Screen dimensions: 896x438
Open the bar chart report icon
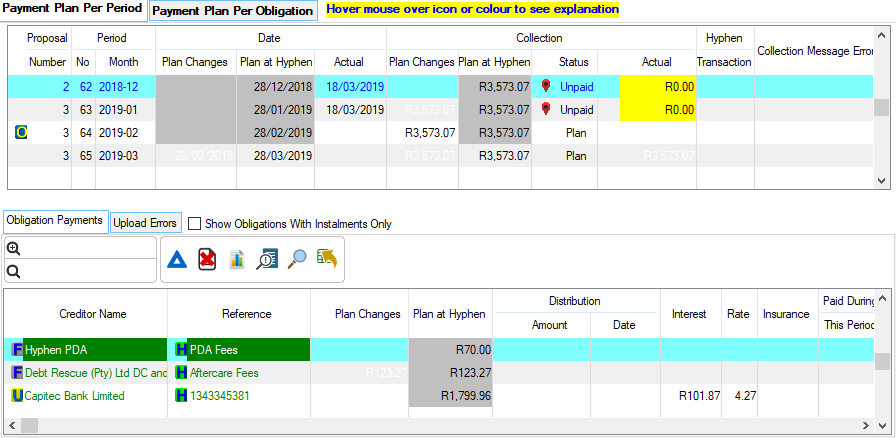coord(237,259)
